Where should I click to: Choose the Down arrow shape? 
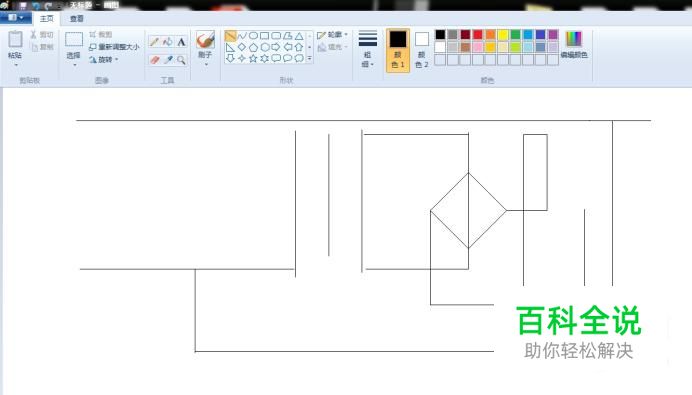pyautogui.click(x=230, y=58)
